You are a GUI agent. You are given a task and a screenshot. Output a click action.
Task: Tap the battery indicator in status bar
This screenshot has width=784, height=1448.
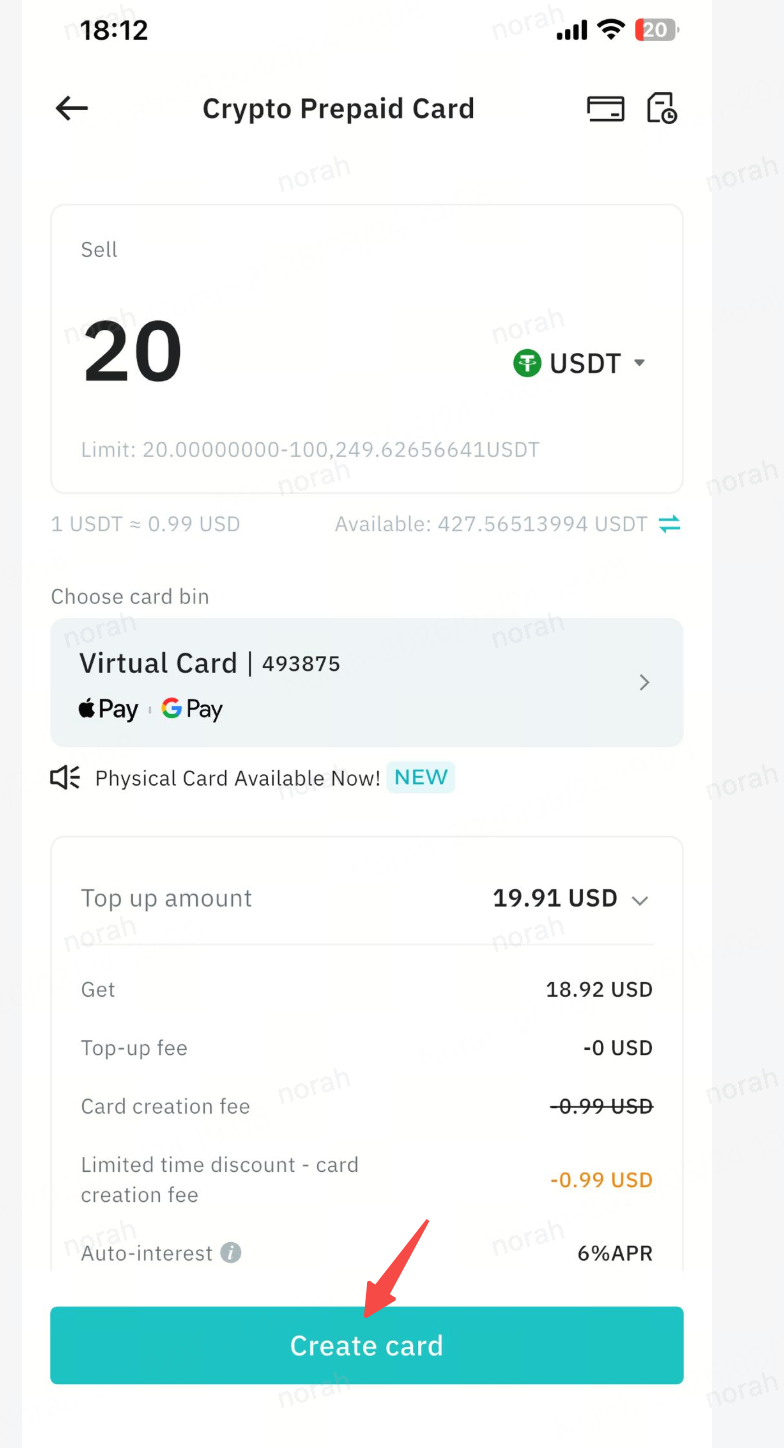[656, 30]
